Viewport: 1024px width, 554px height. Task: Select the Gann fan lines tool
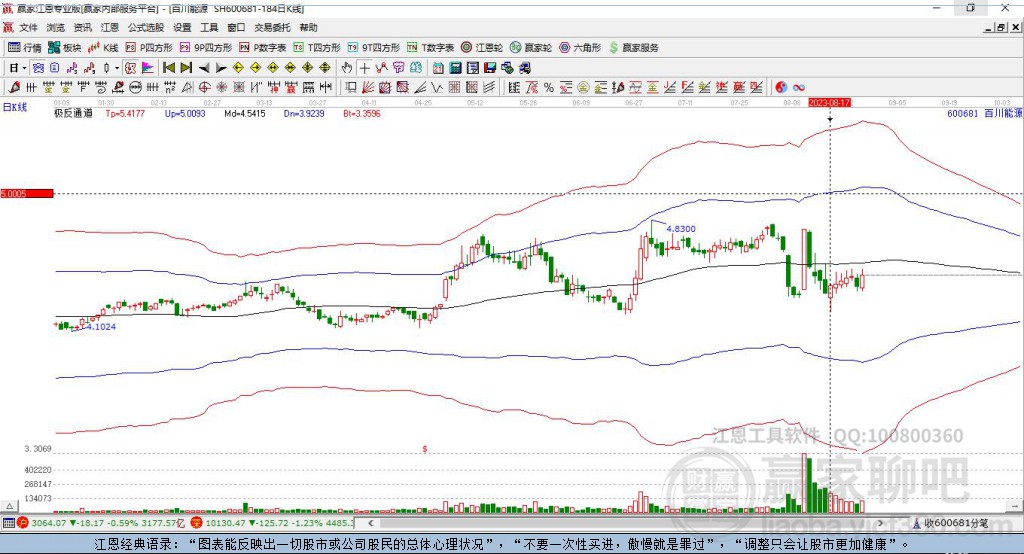368,88
